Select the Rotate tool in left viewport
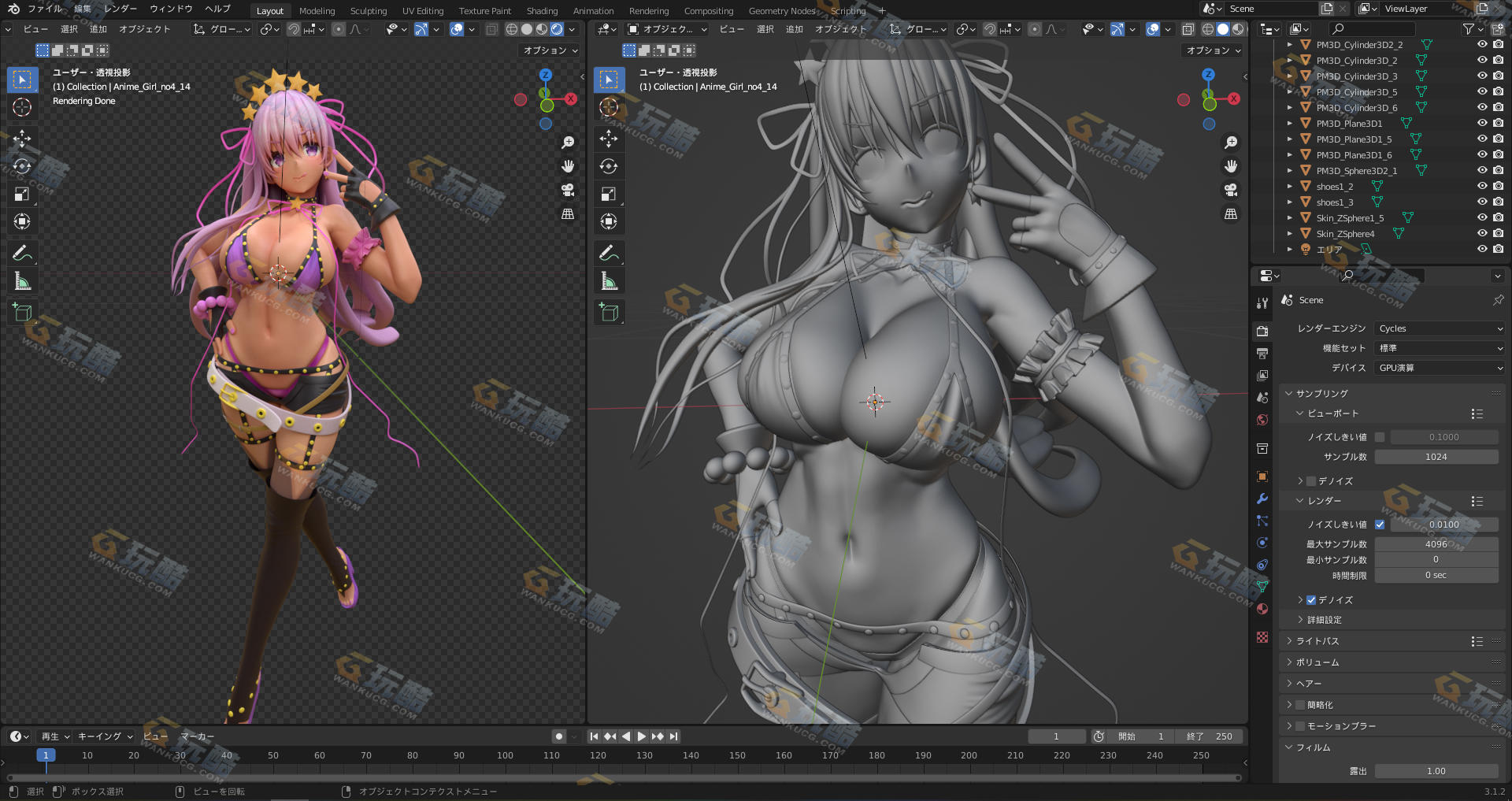Image resolution: width=1512 pixels, height=801 pixels. (22, 166)
